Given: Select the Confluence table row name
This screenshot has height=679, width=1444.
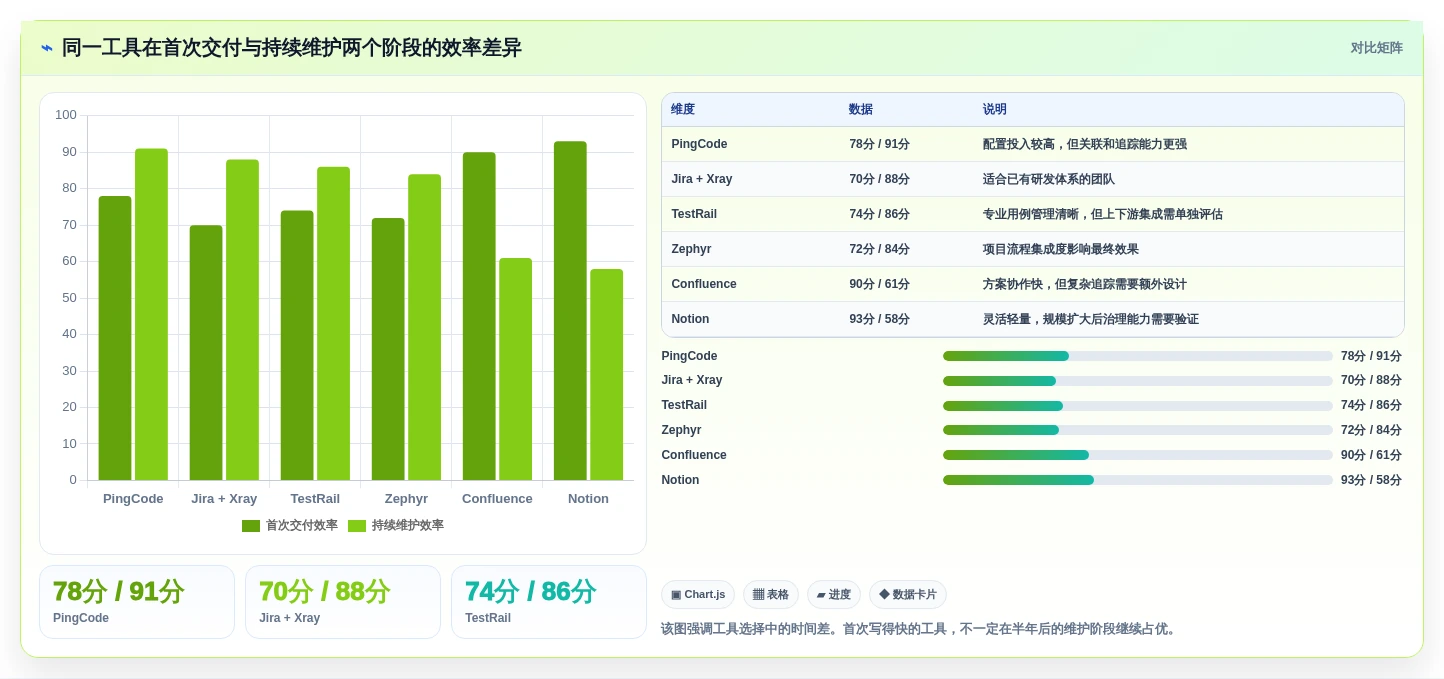Looking at the screenshot, I should pos(704,284).
